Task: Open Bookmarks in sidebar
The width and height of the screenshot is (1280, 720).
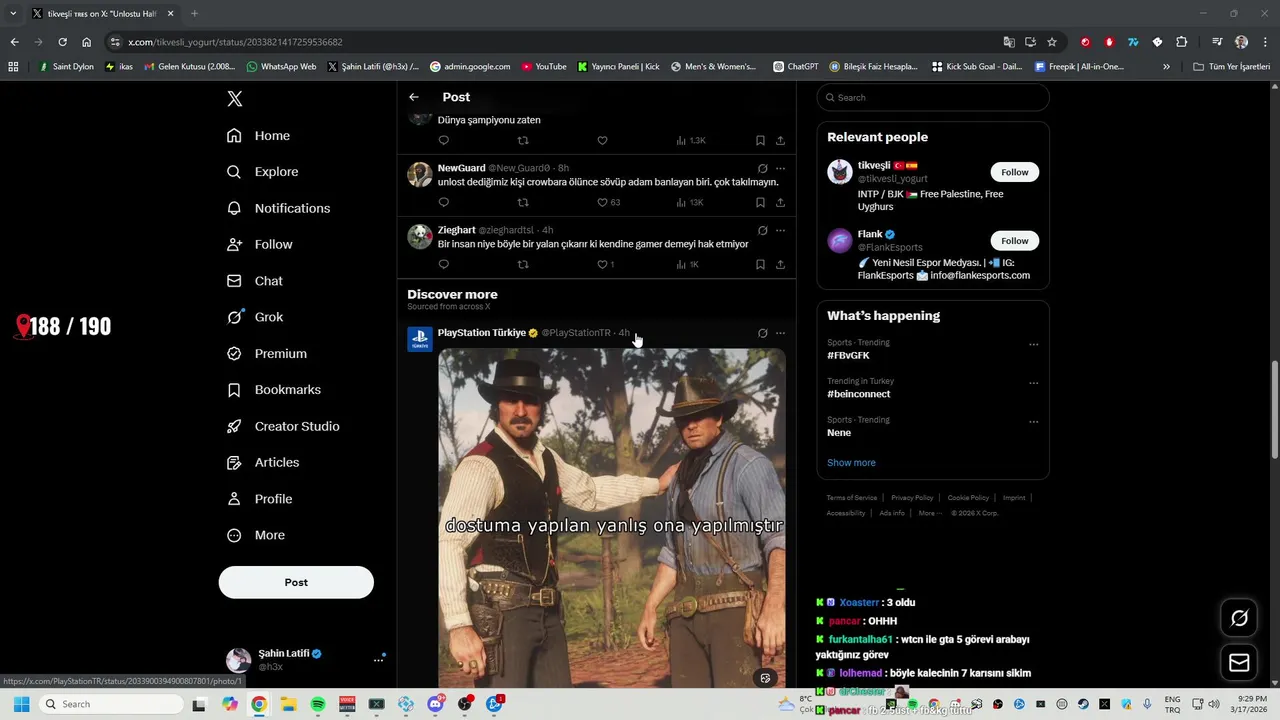Action: click(x=273, y=390)
